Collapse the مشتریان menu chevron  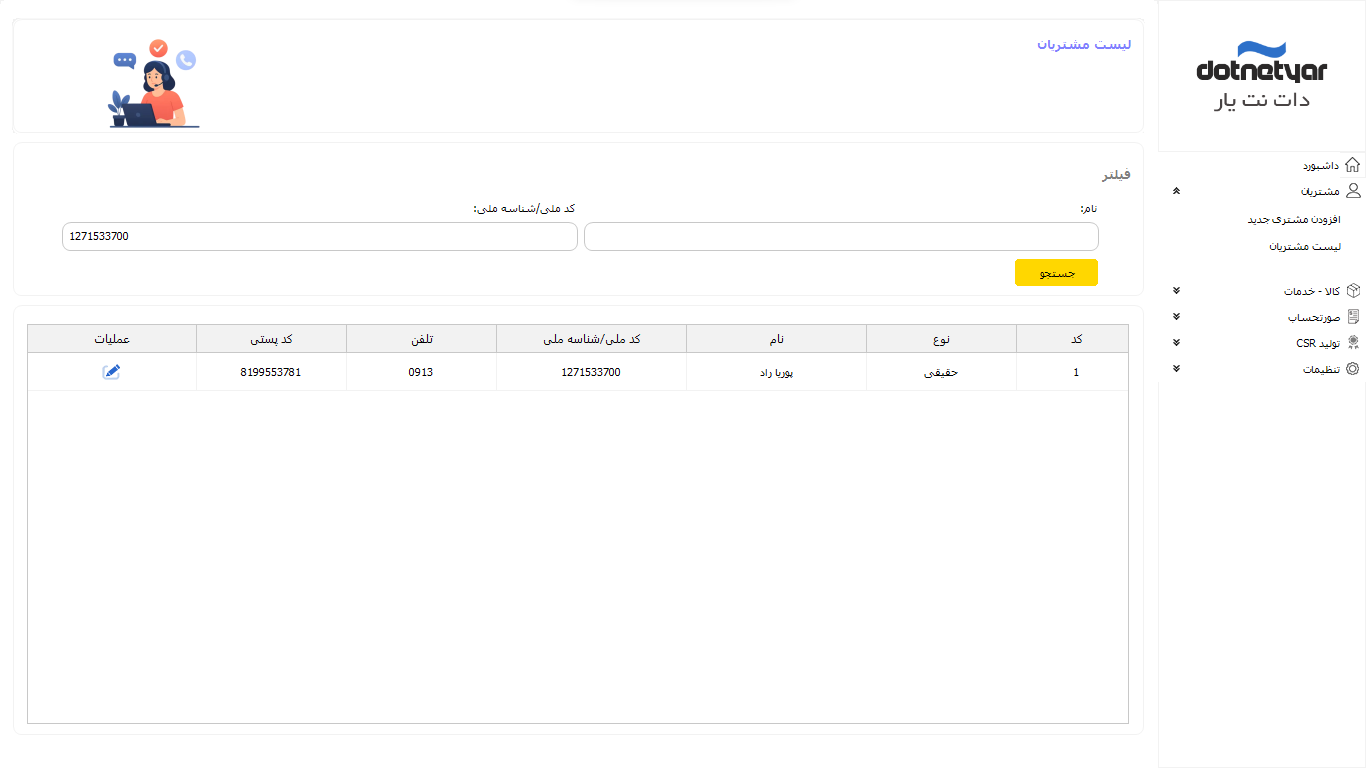pyautogui.click(x=1176, y=191)
